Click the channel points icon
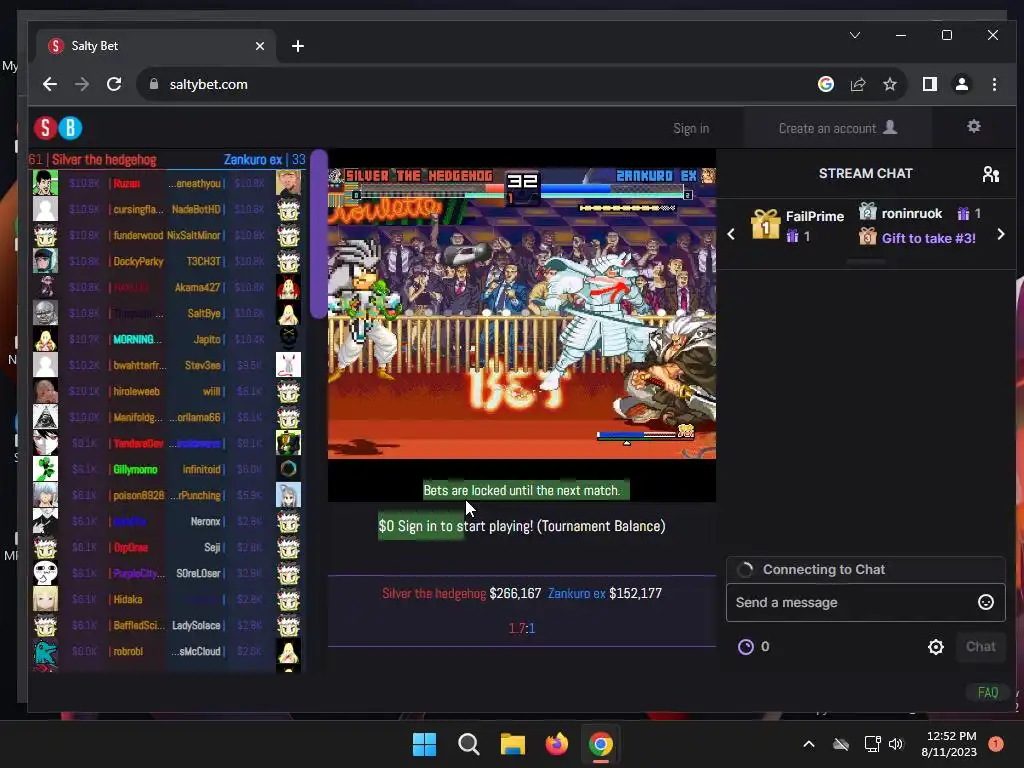This screenshot has height=768, width=1024. click(745, 647)
